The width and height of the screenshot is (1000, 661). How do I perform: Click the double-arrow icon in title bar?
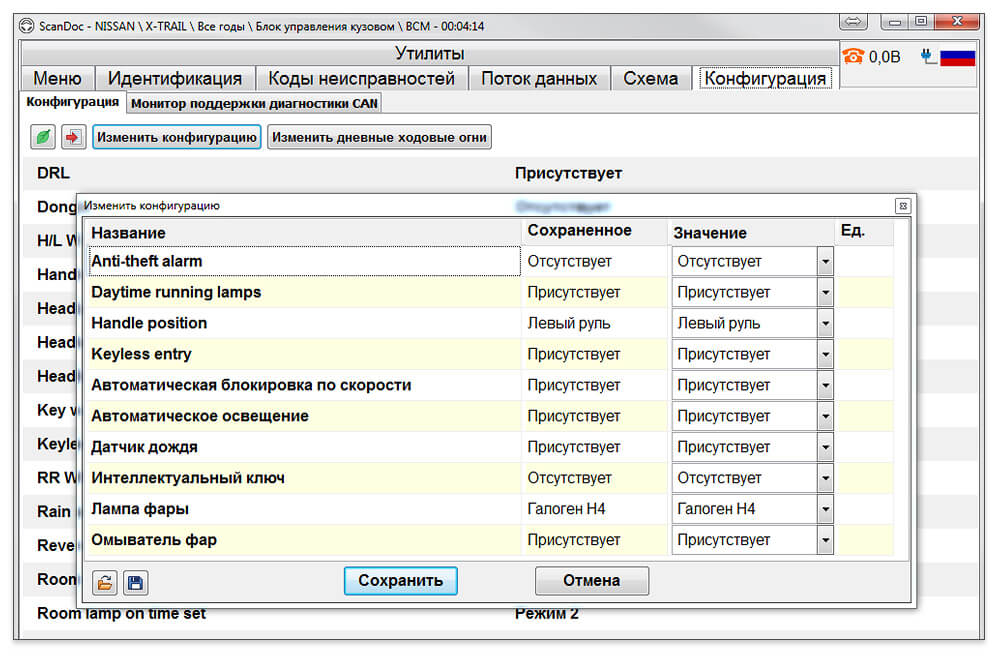[853, 22]
